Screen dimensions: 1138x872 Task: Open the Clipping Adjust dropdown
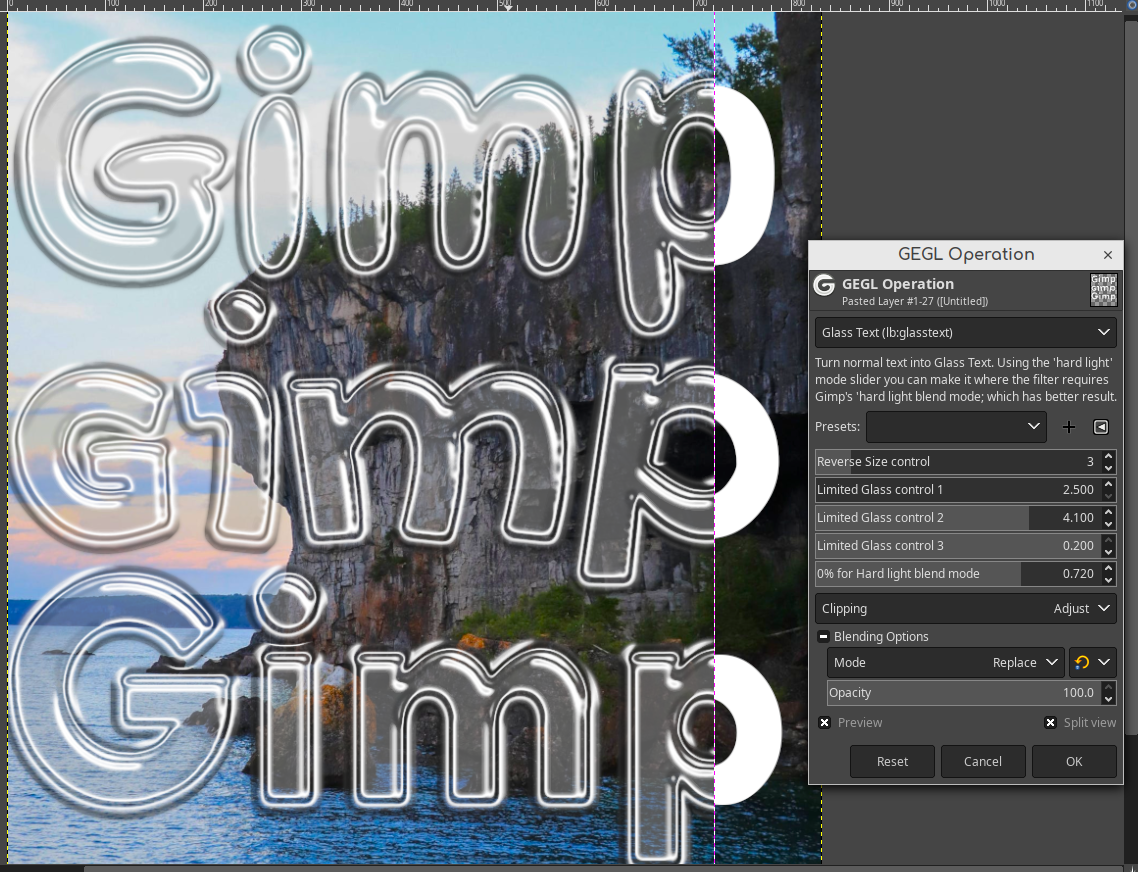pos(965,608)
